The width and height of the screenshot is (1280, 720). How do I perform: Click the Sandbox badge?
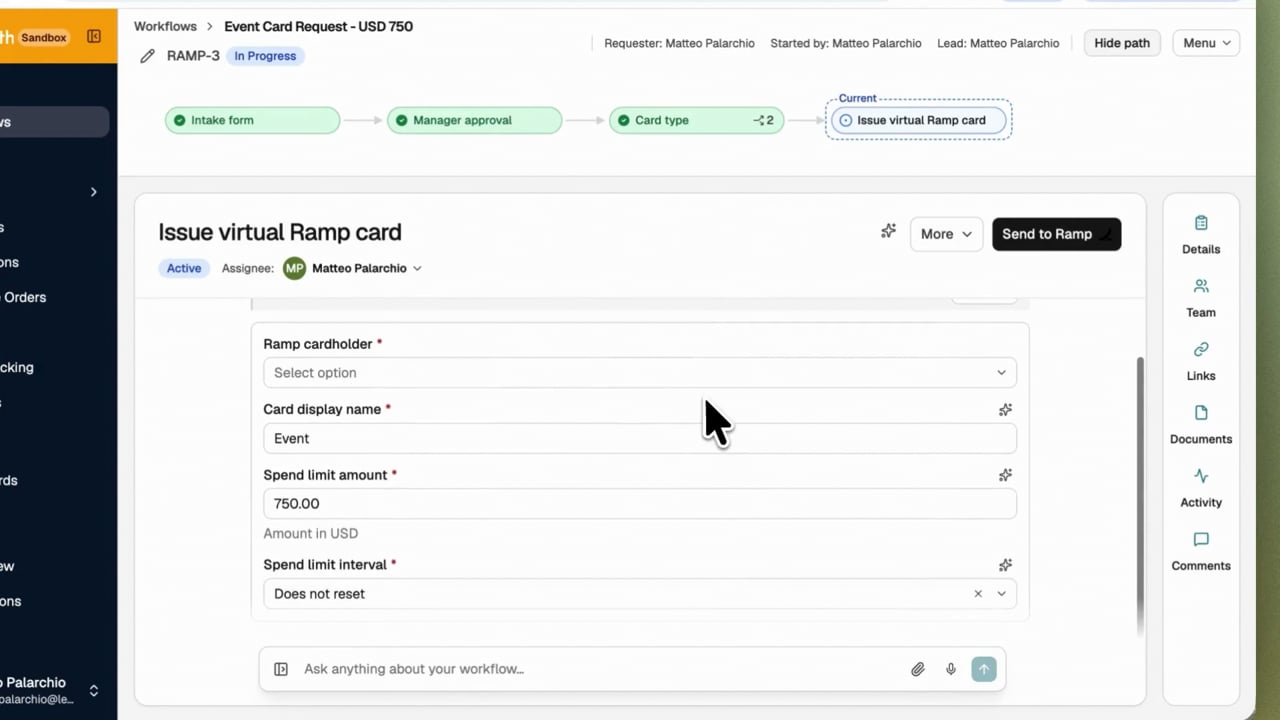coord(44,38)
